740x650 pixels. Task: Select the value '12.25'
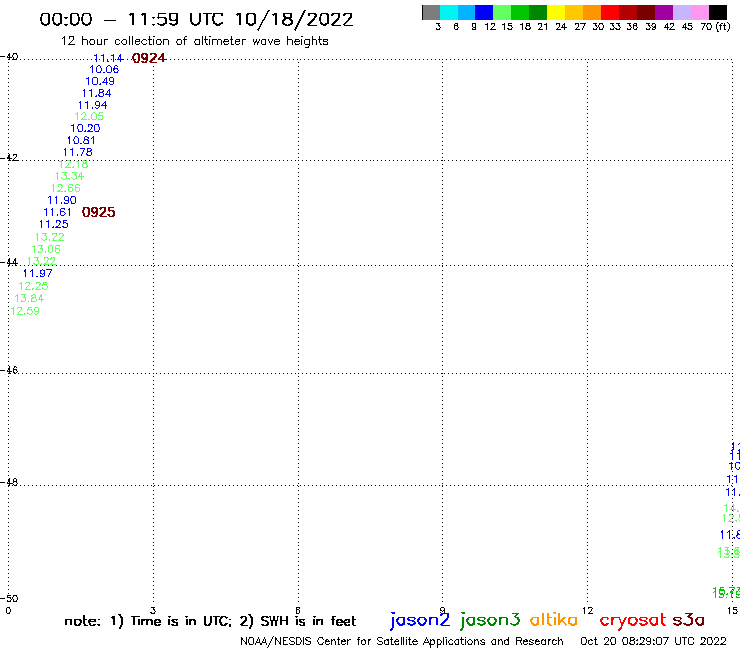tap(33, 286)
